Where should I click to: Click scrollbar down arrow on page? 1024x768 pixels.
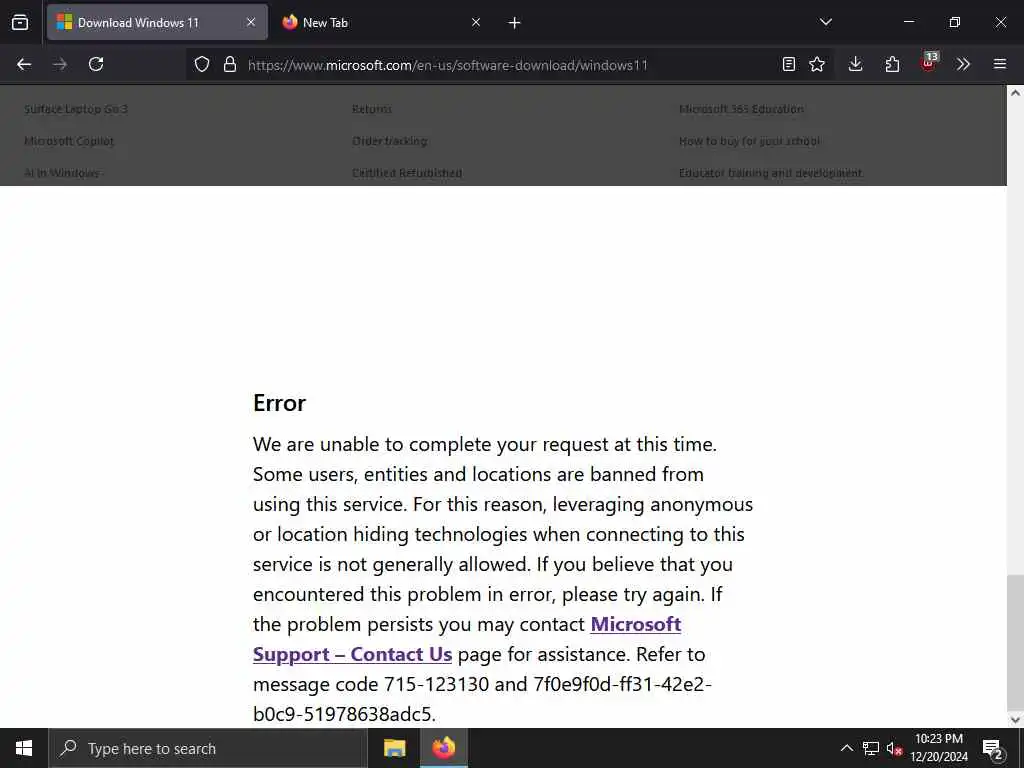pos(1015,720)
